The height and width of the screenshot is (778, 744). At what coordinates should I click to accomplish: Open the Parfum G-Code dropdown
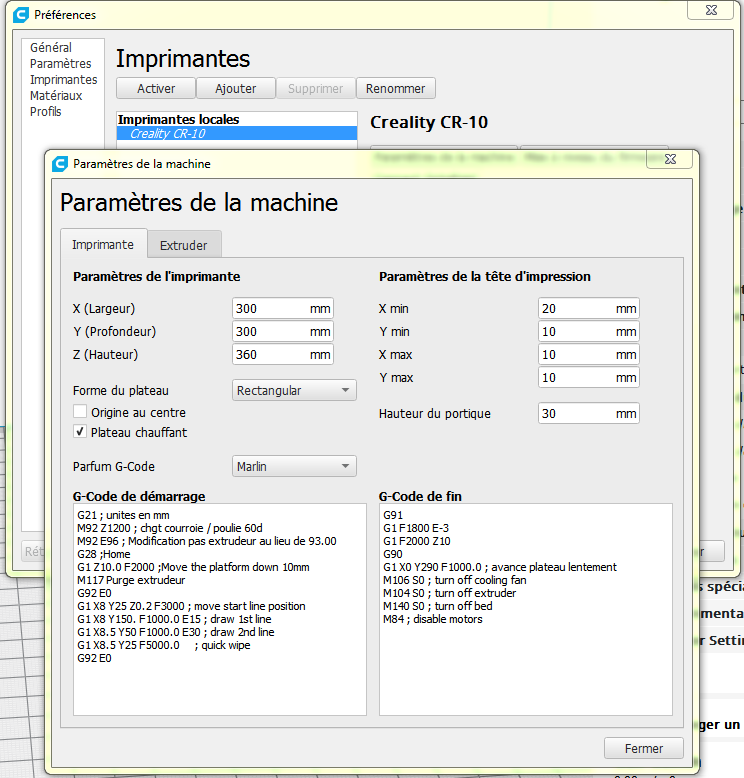[294, 466]
